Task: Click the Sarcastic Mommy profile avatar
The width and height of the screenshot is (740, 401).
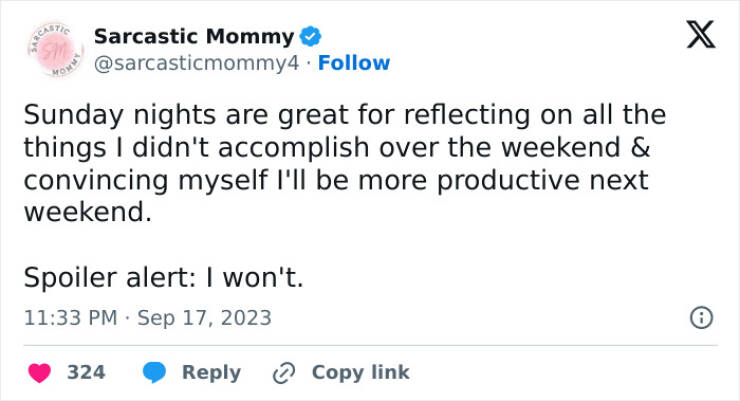Action: (48, 50)
